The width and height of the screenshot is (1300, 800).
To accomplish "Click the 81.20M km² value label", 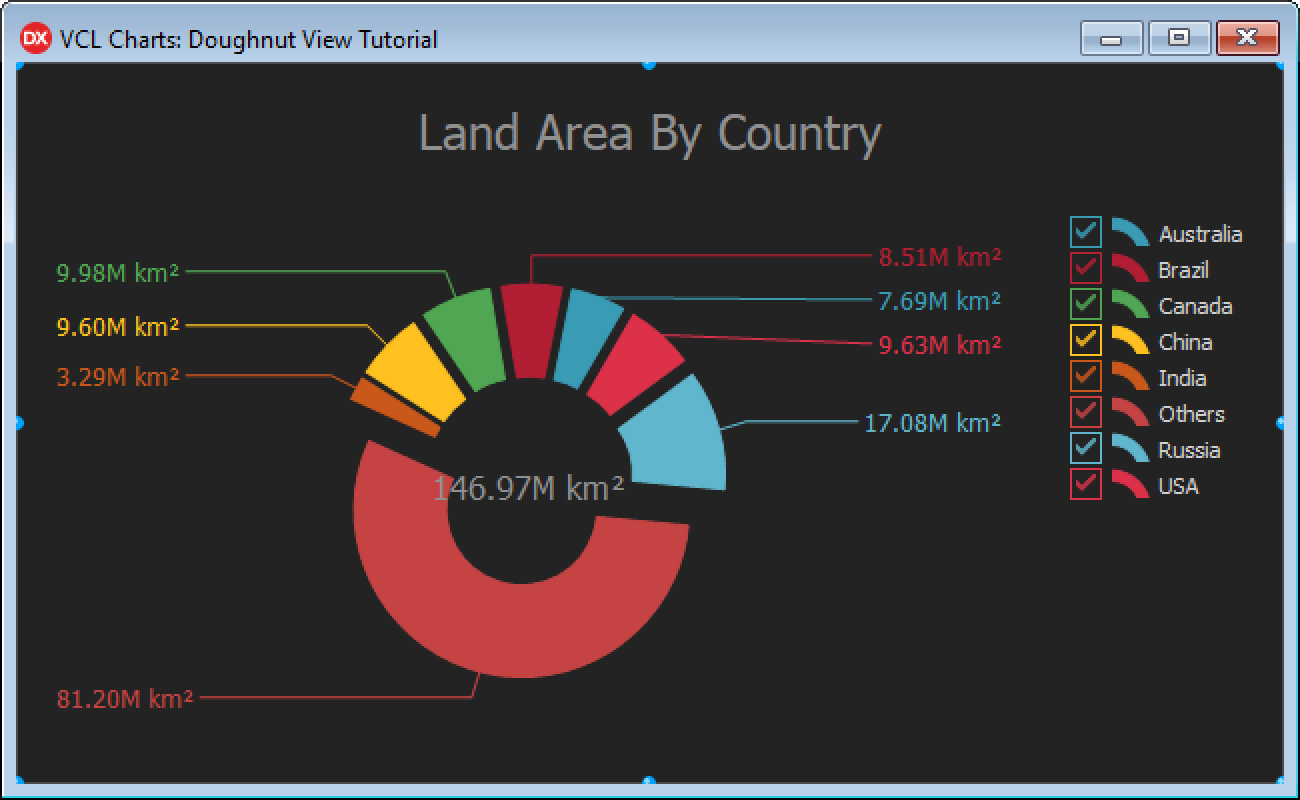I will 125,699.
